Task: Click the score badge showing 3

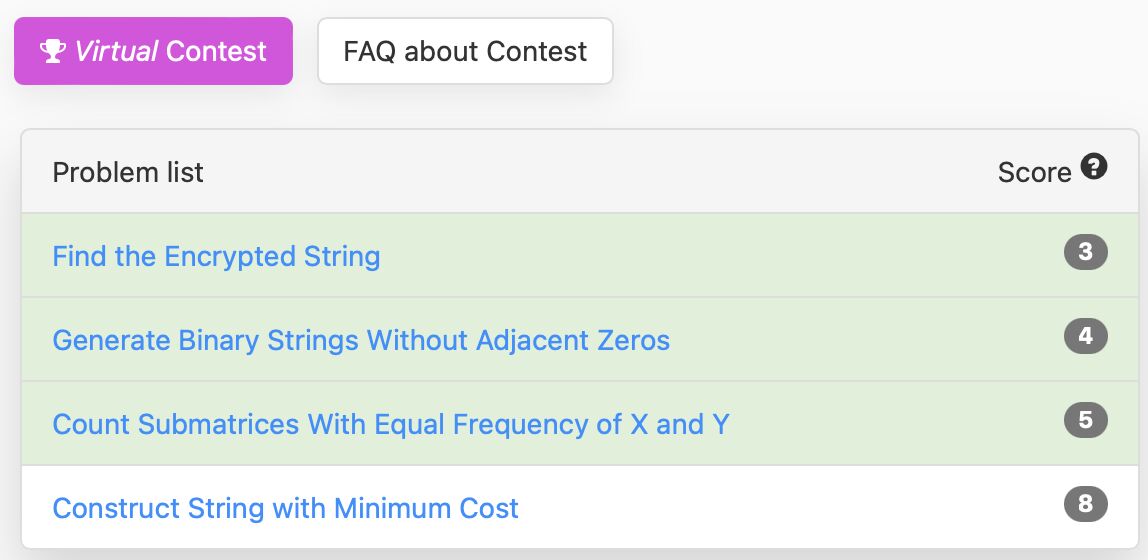Action: [x=1086, y=252]
